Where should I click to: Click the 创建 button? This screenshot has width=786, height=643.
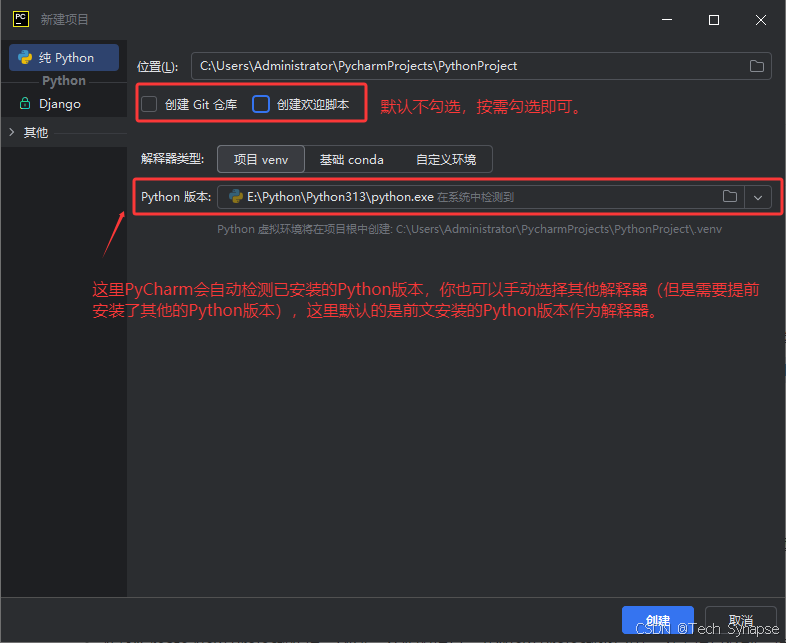pyautogui.click(x=658, y=620)
